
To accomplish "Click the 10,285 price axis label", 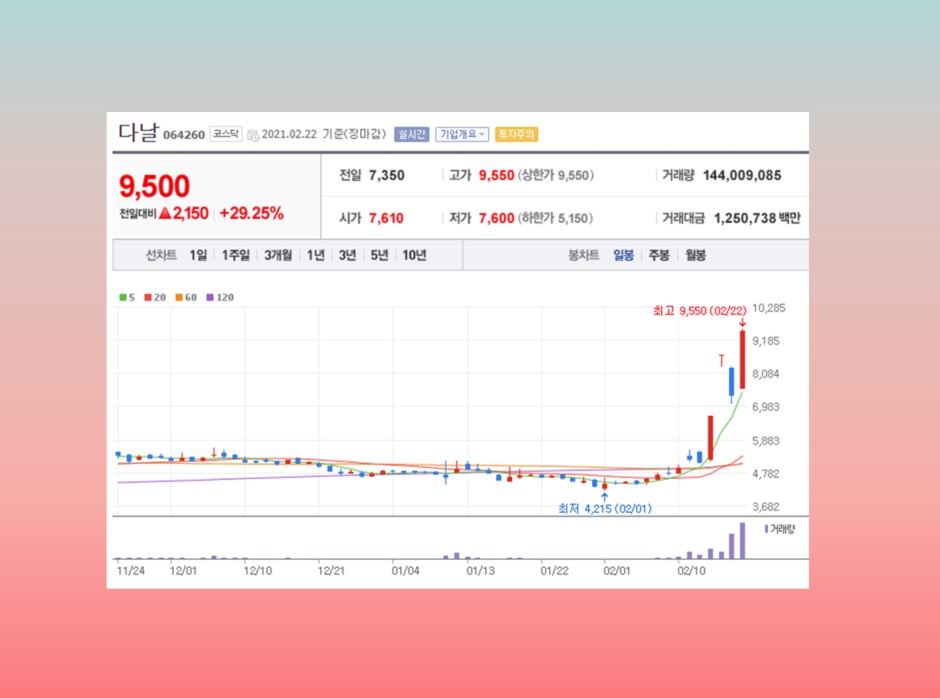I will 769,308.
